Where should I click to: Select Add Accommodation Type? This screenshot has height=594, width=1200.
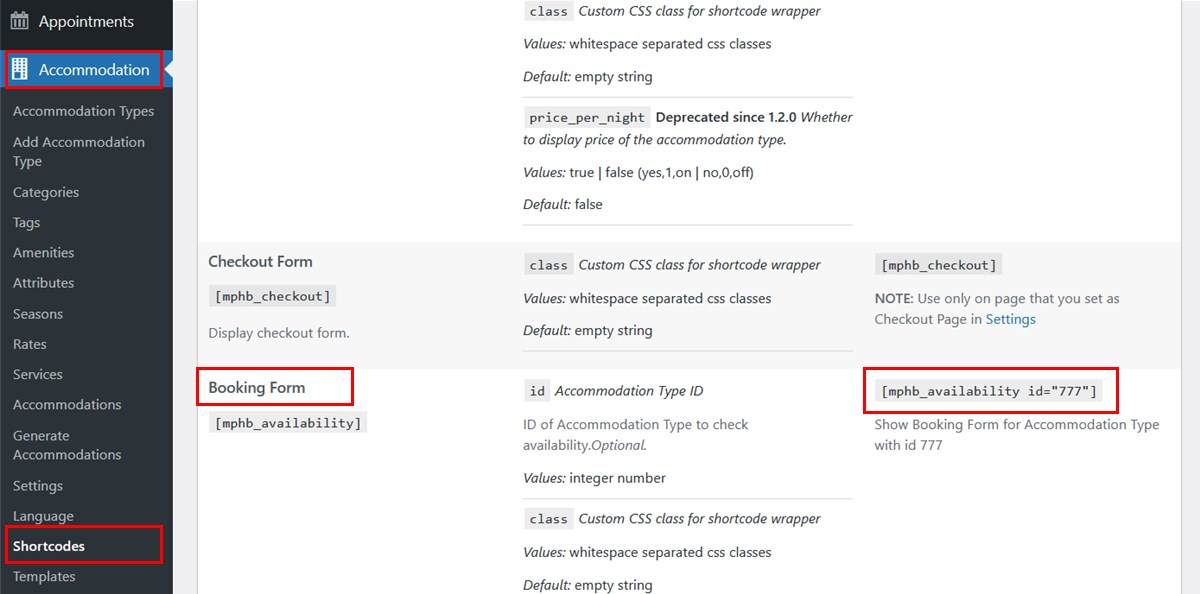coord(78,151)
